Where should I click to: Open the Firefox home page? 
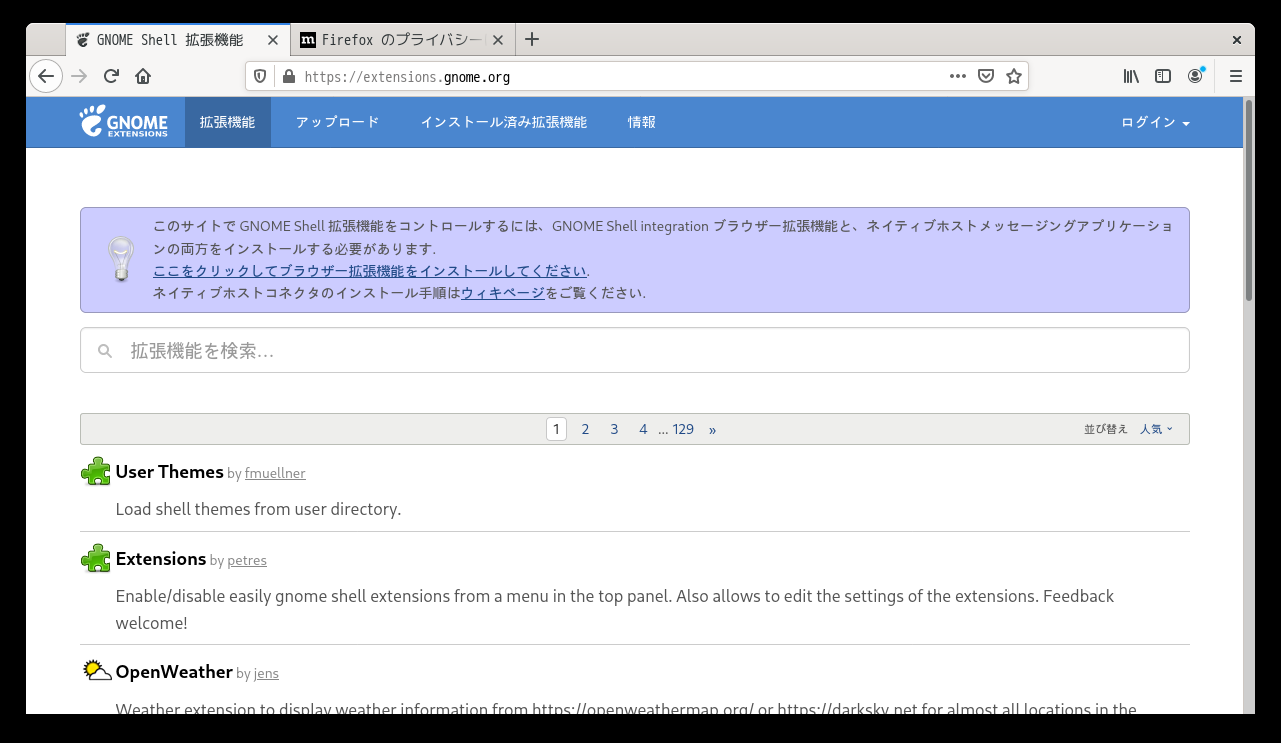click(x=143, y=76)
